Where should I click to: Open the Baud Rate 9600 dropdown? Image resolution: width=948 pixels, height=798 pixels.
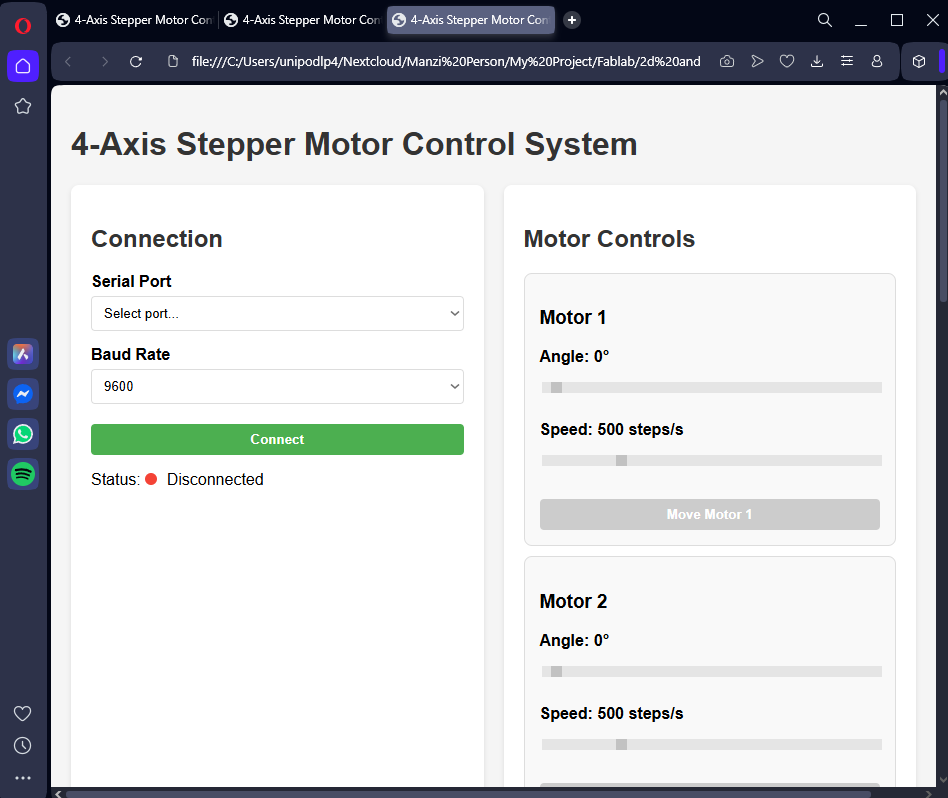(278, 387)
